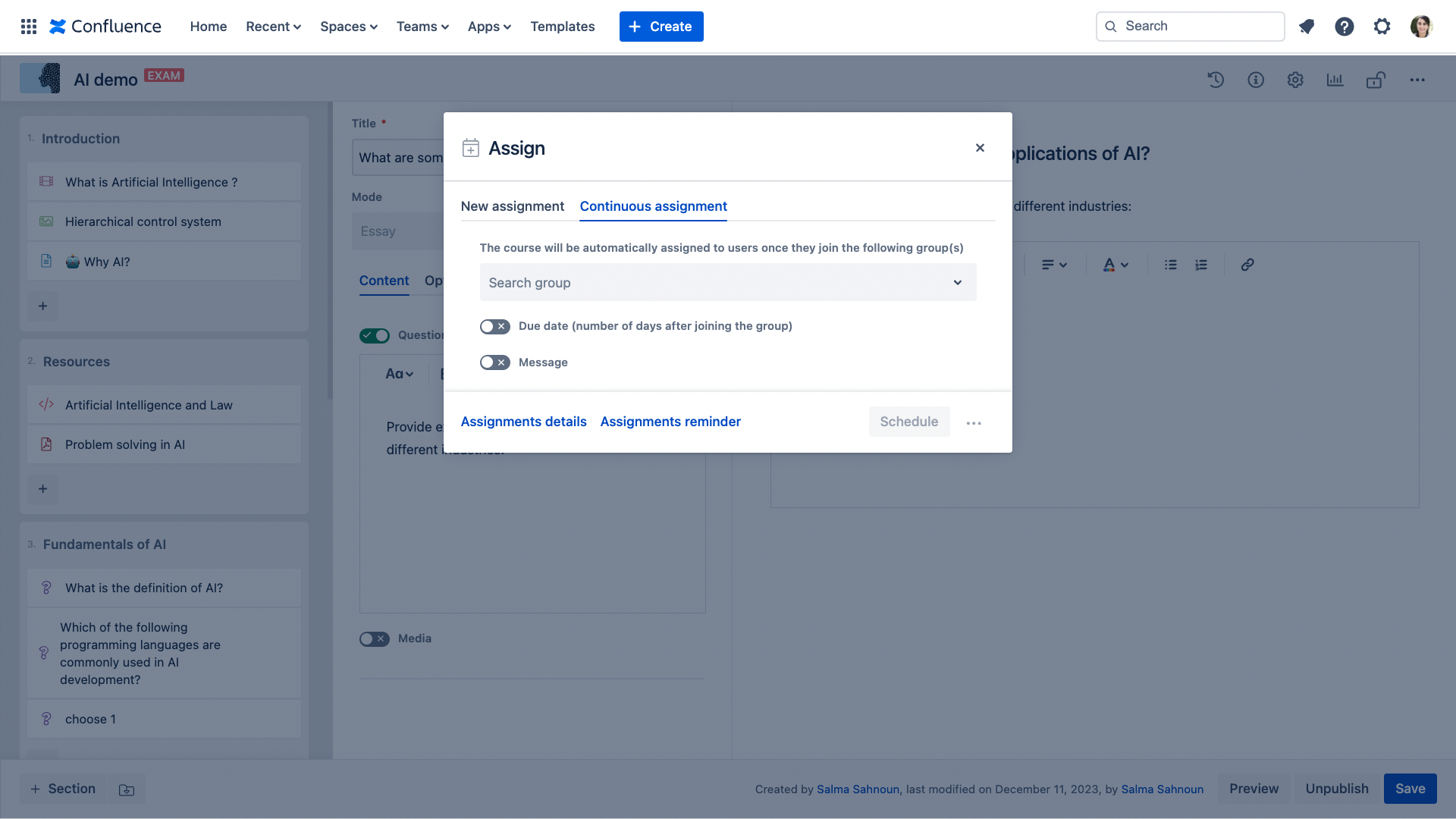
Task: Open the course history clock icon
Action: (x=1216, y=80)
